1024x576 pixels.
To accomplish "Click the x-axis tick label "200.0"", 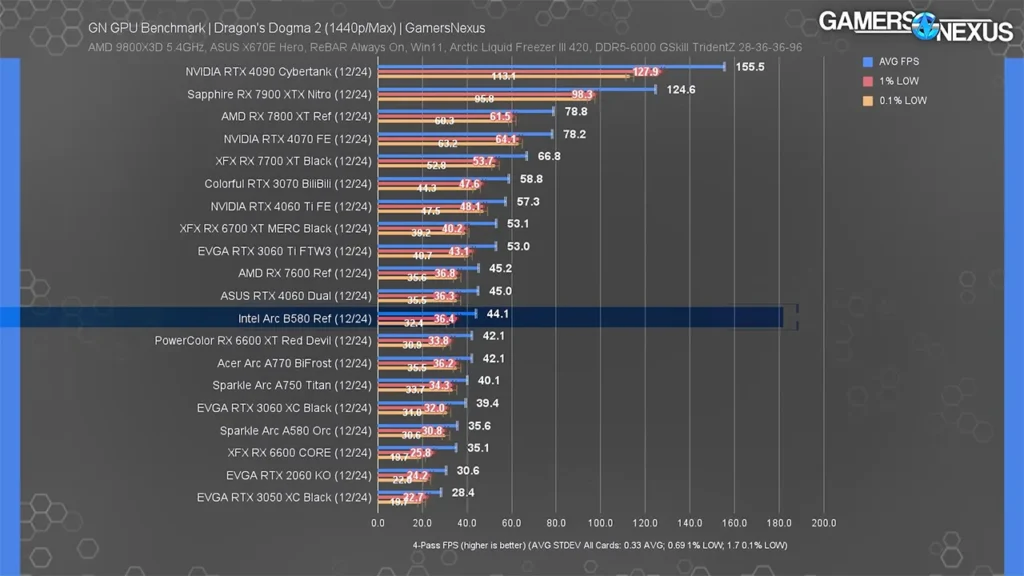I will (824, 523).
